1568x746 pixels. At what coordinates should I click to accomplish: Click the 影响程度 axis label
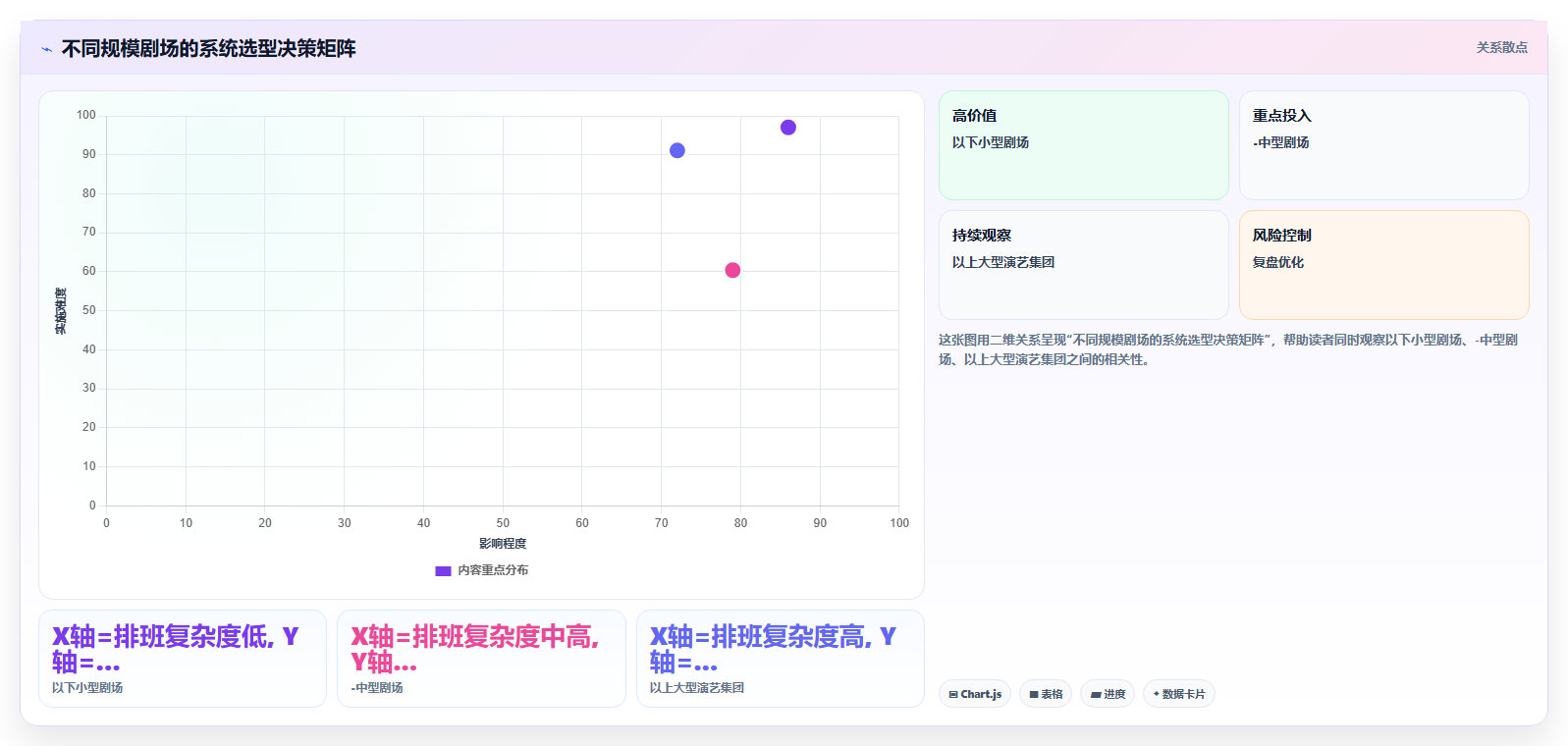(503, 544)
